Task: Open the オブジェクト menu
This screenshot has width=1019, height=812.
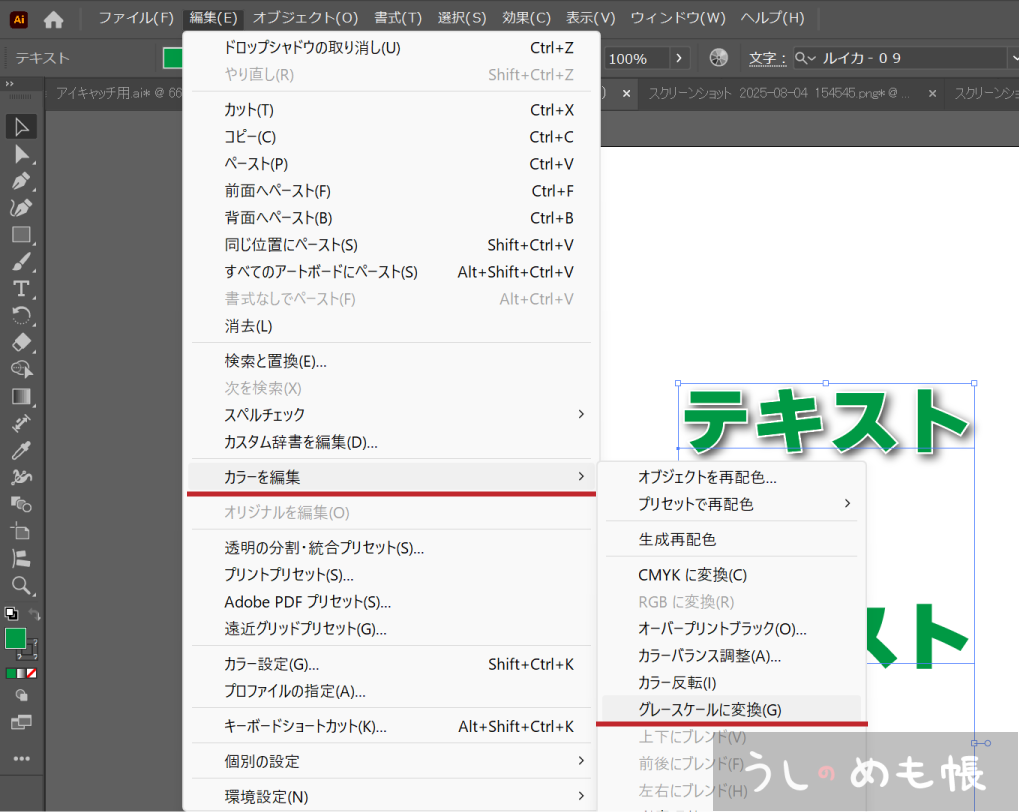Action: pyautogui.click(x=305, y=18)
